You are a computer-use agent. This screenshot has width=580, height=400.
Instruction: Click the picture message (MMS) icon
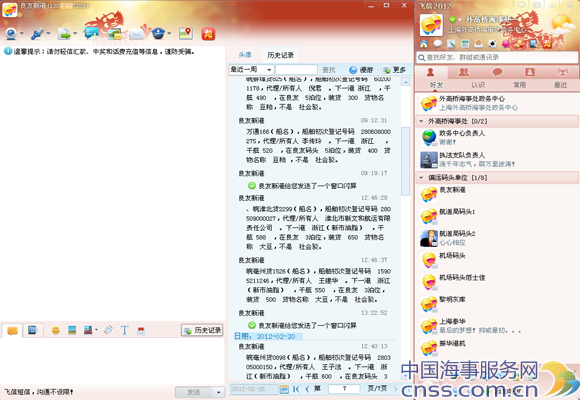(x=115, y=34)
